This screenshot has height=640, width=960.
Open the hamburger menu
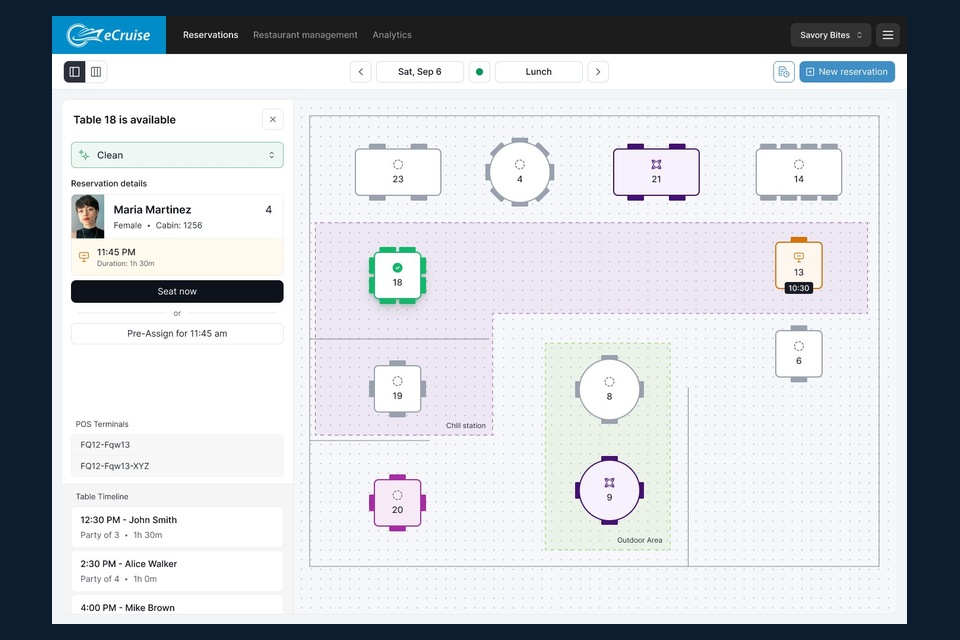click(887, 35)
